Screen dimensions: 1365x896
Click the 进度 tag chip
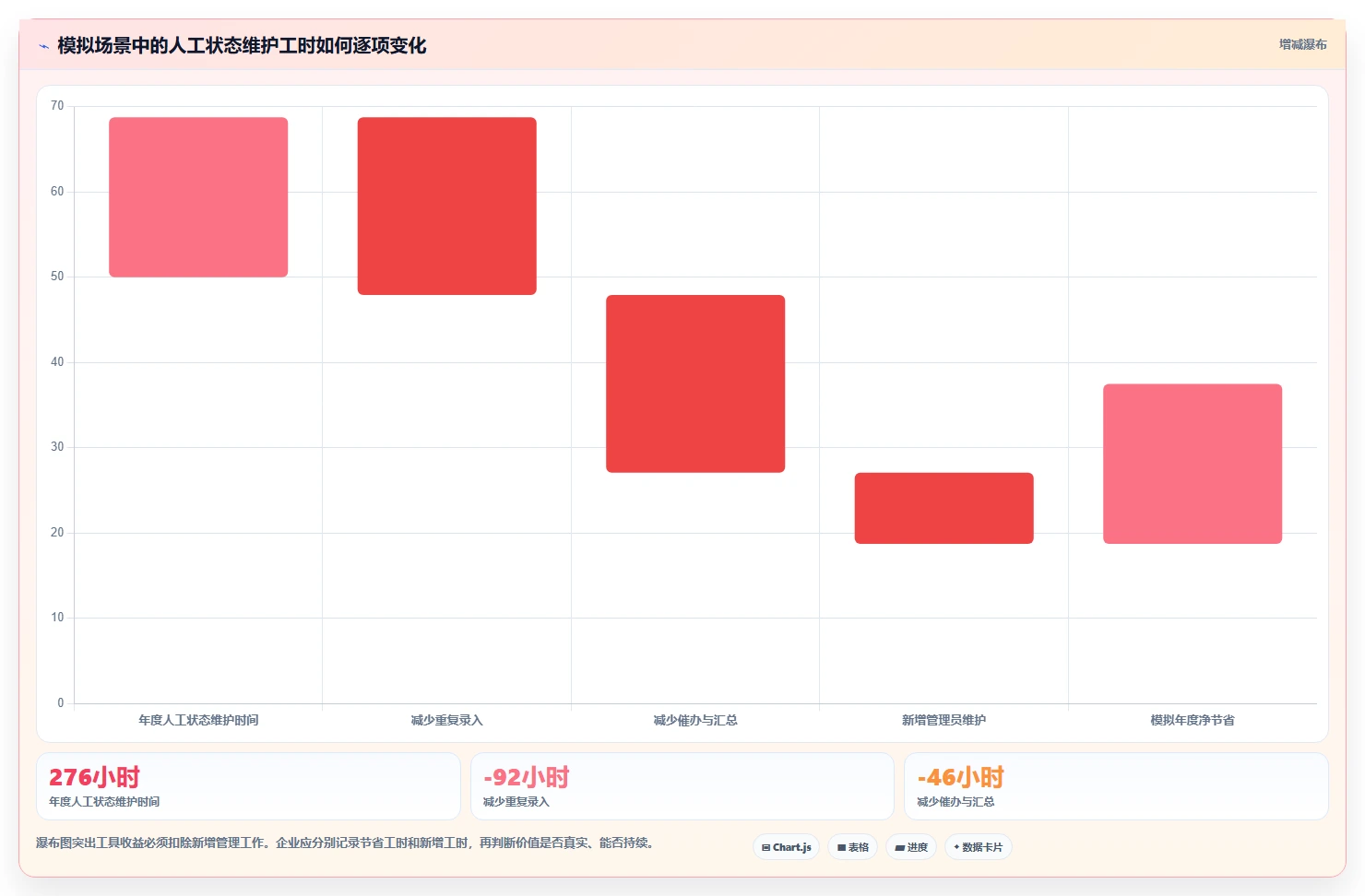pos(911,847)
